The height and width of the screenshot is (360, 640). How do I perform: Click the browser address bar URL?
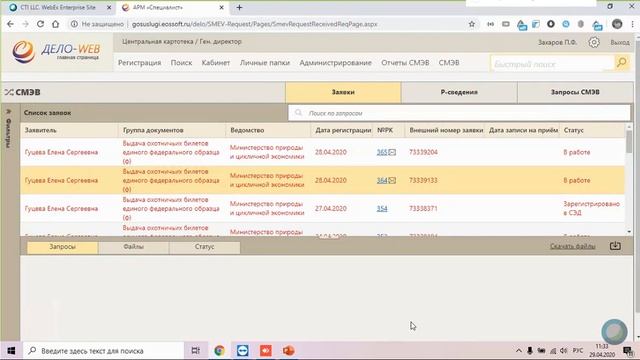pos(254,24)
